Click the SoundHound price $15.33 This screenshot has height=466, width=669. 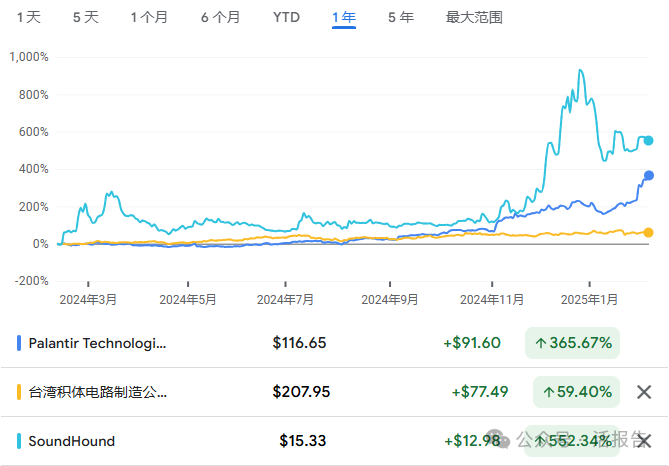pos(303,441)
